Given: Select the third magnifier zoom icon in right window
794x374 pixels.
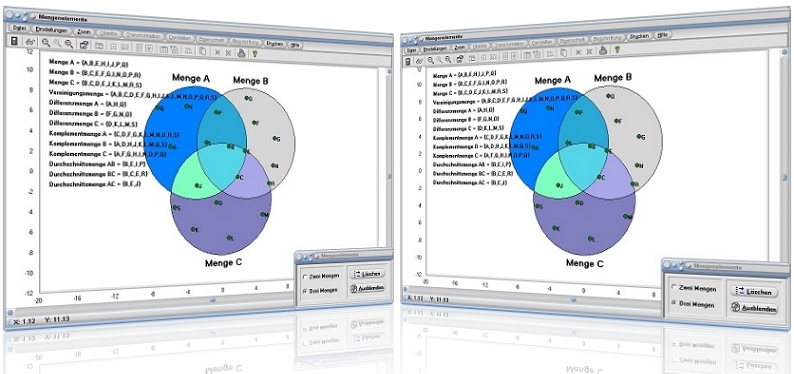Looking at the screenshot, I should (449, 59).
